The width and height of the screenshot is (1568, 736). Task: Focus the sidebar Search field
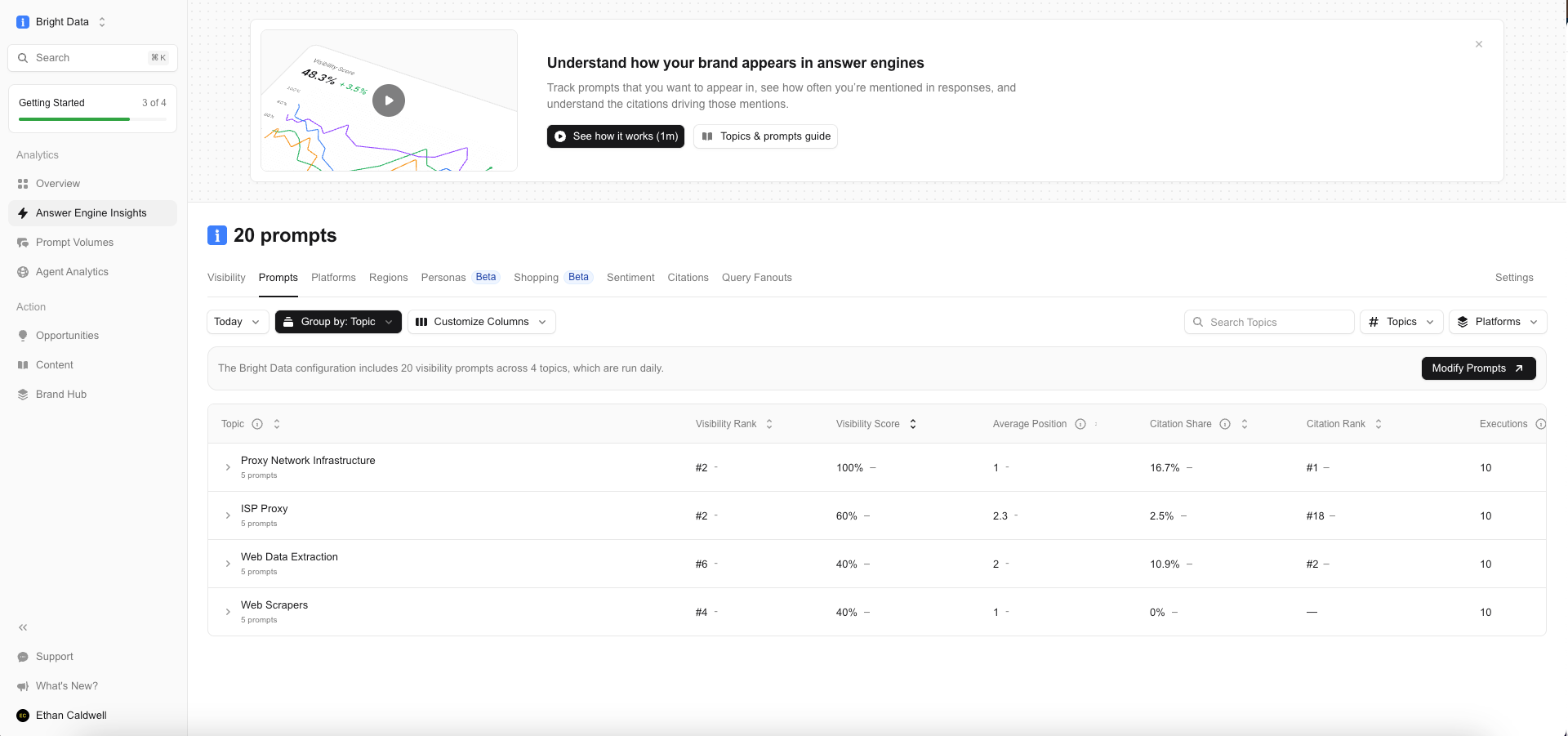[92, 58]
